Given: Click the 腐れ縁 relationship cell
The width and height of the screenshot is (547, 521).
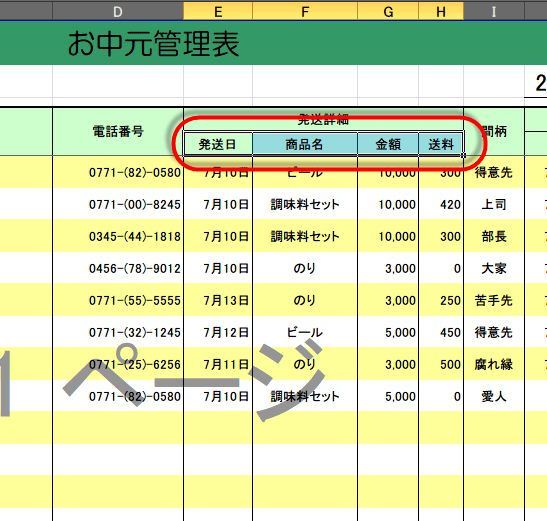Looking at the screenshot, I should click(494, 364).
